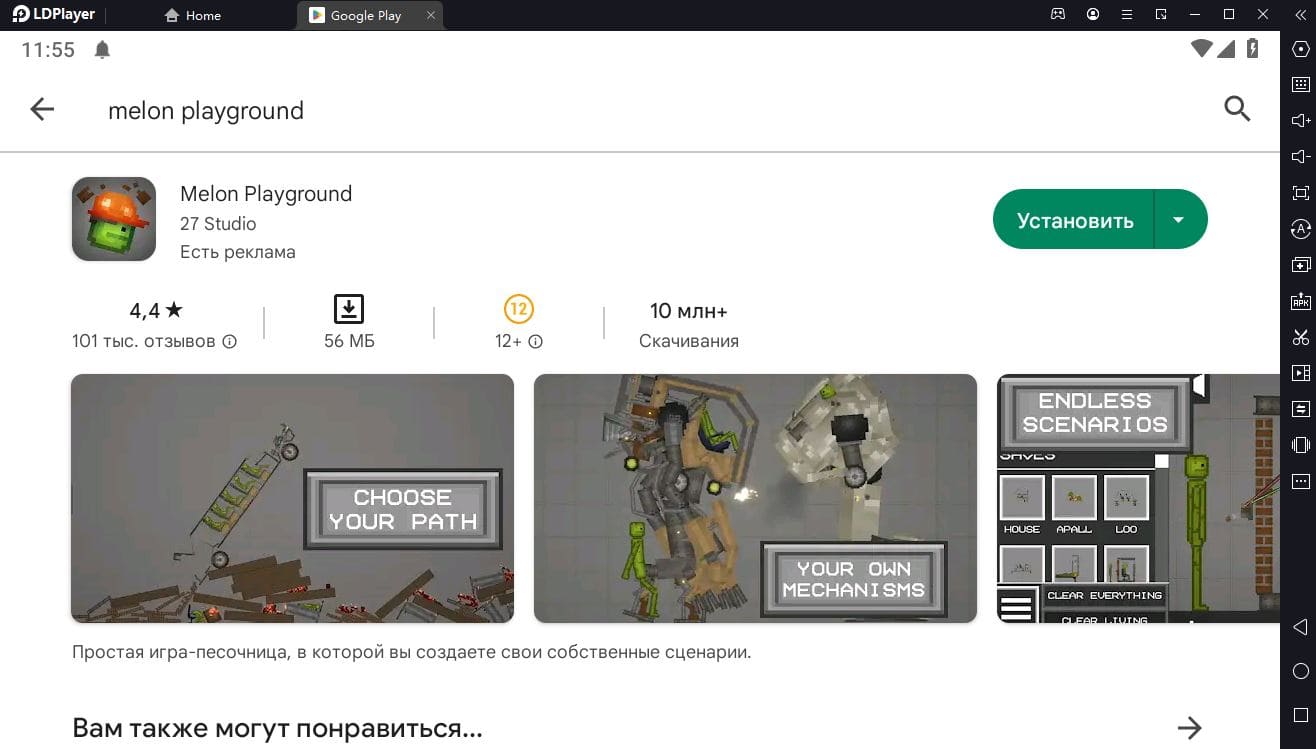The image size is (1316, 749).
Task: Click the pop-out window icon in title bar
Action: (1161, 14)
